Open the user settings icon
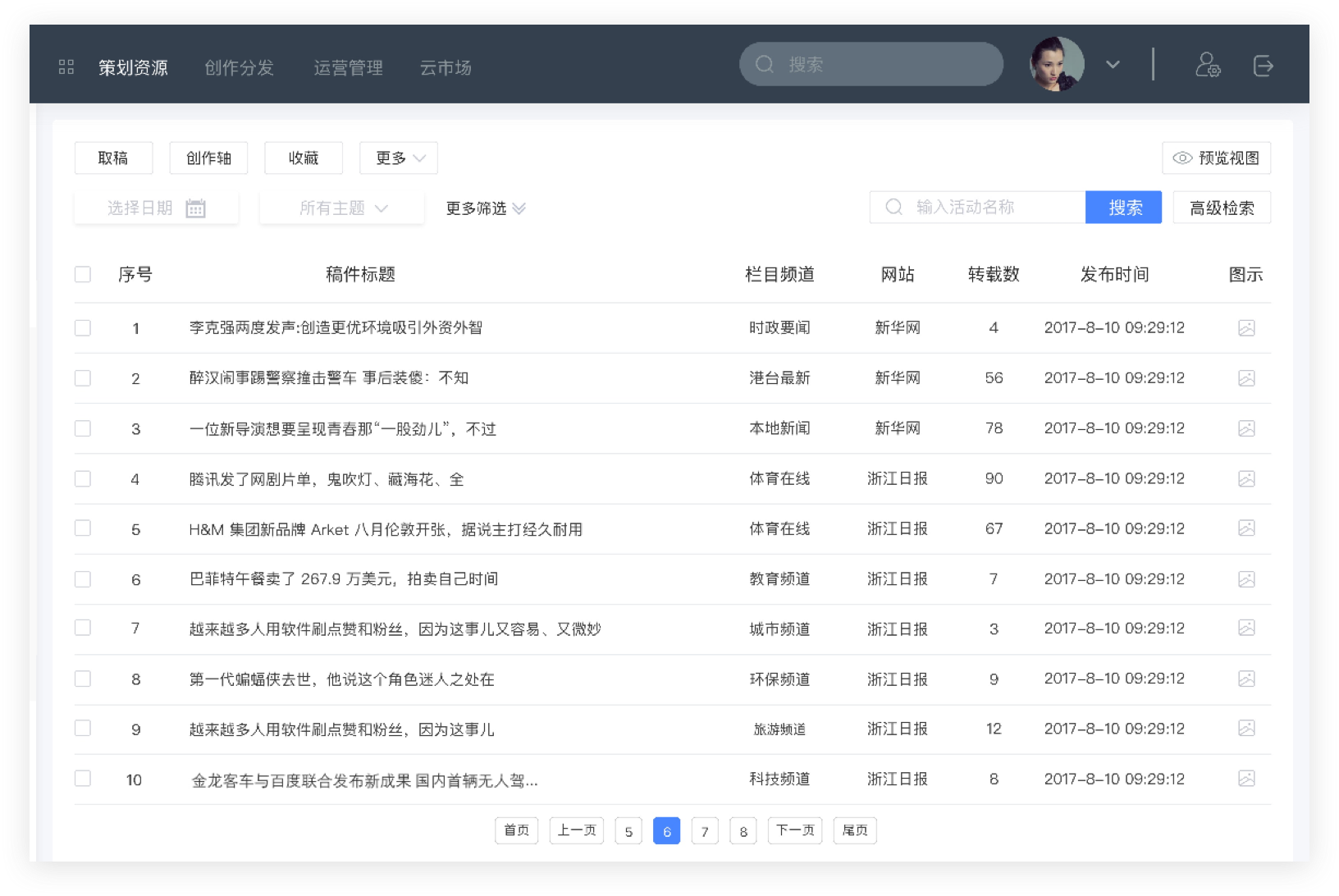Viewport: 1339px width, 896px height. coord(1207,65)
